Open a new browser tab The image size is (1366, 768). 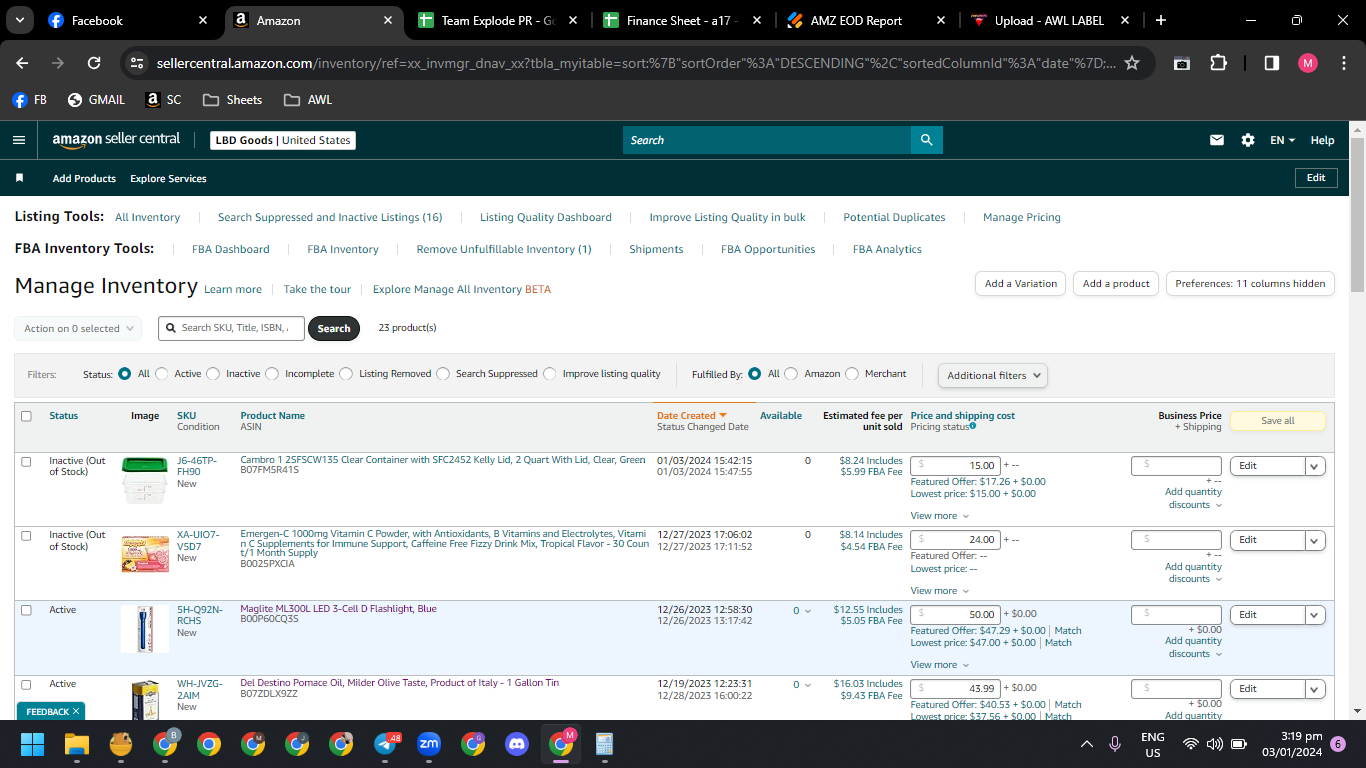(1160, 20)
